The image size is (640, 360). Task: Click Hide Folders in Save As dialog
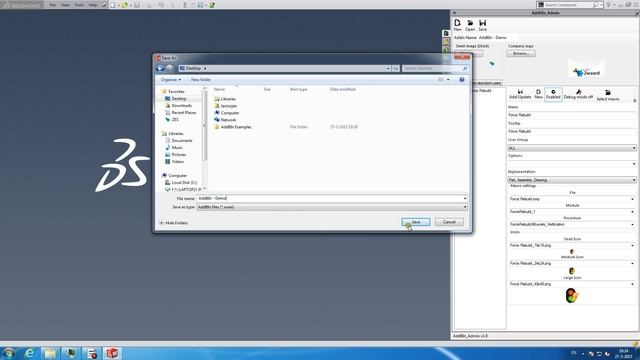coord(174,223)
